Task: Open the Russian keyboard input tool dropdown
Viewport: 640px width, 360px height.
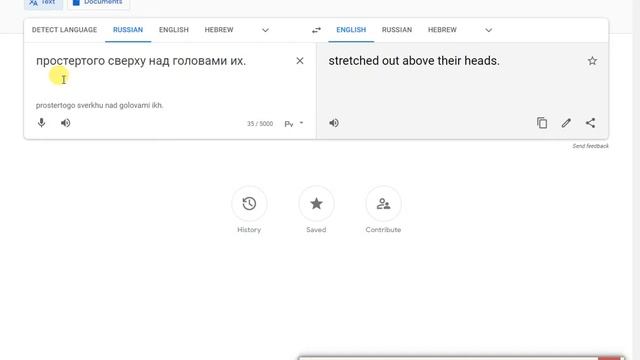Action: [x=301, y=123]
